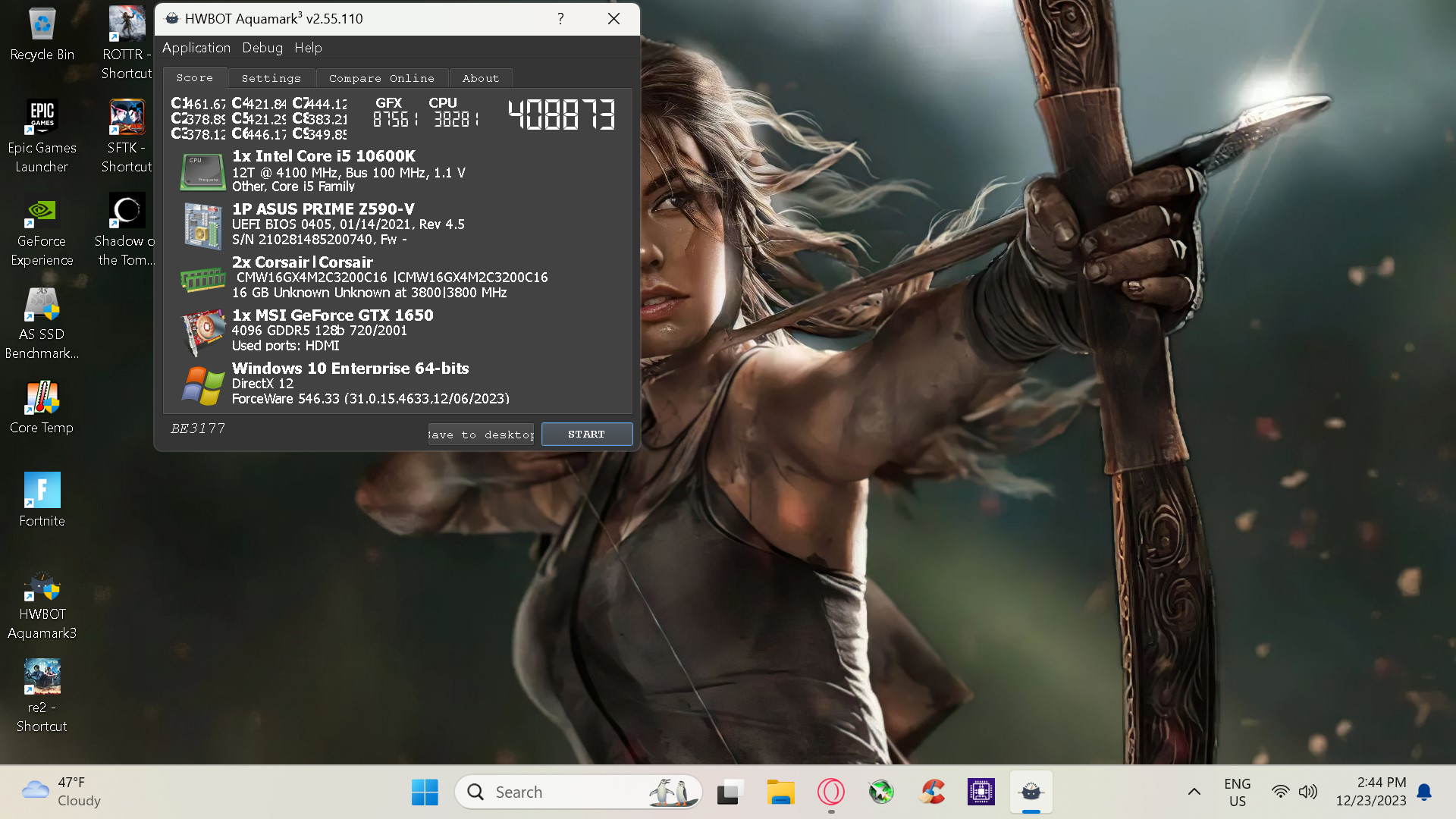Open Opera GX browser on taskbar
1456x819 pixels.
pyautogui.click(x=830, y=792)
